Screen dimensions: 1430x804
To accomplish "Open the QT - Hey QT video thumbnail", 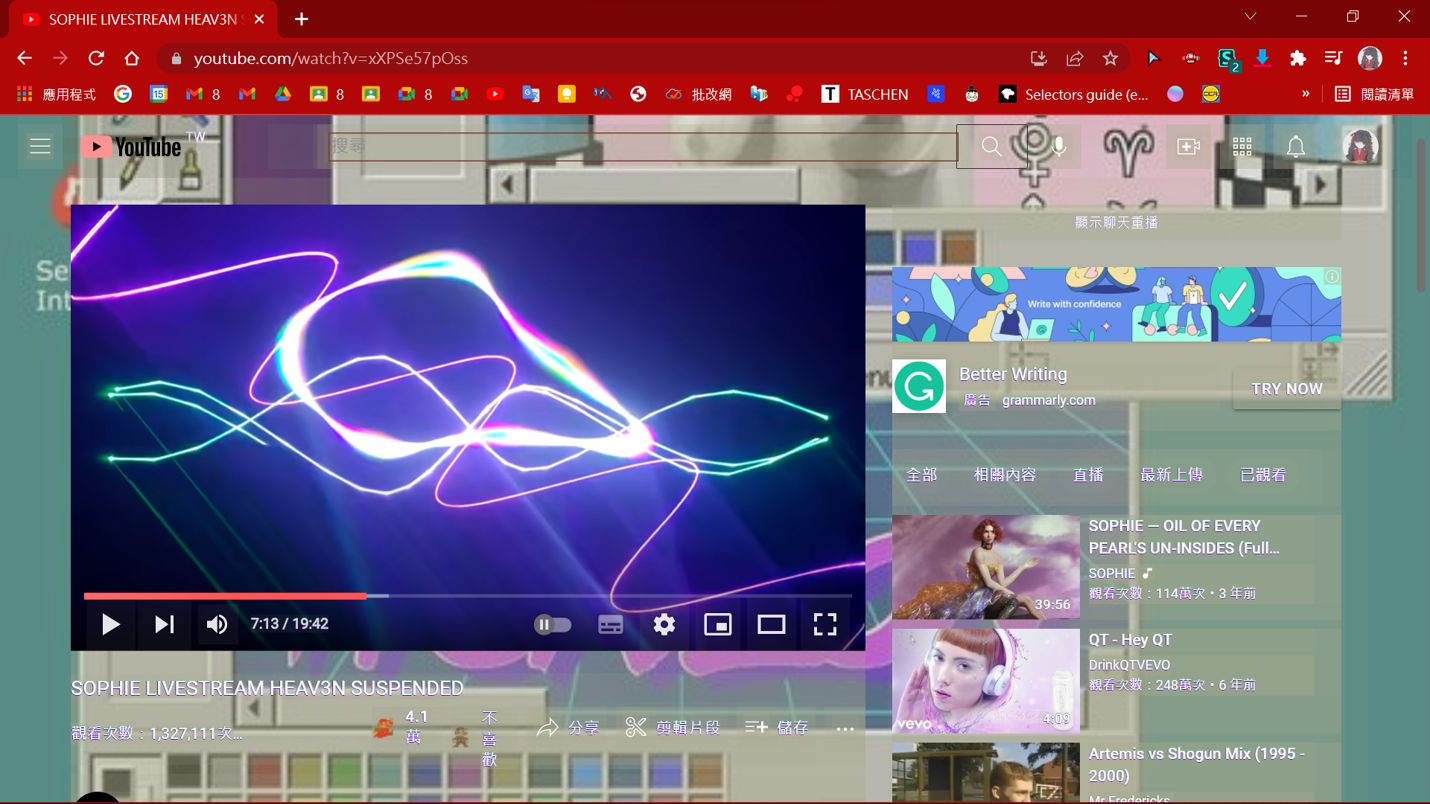I will coord(986,681).
